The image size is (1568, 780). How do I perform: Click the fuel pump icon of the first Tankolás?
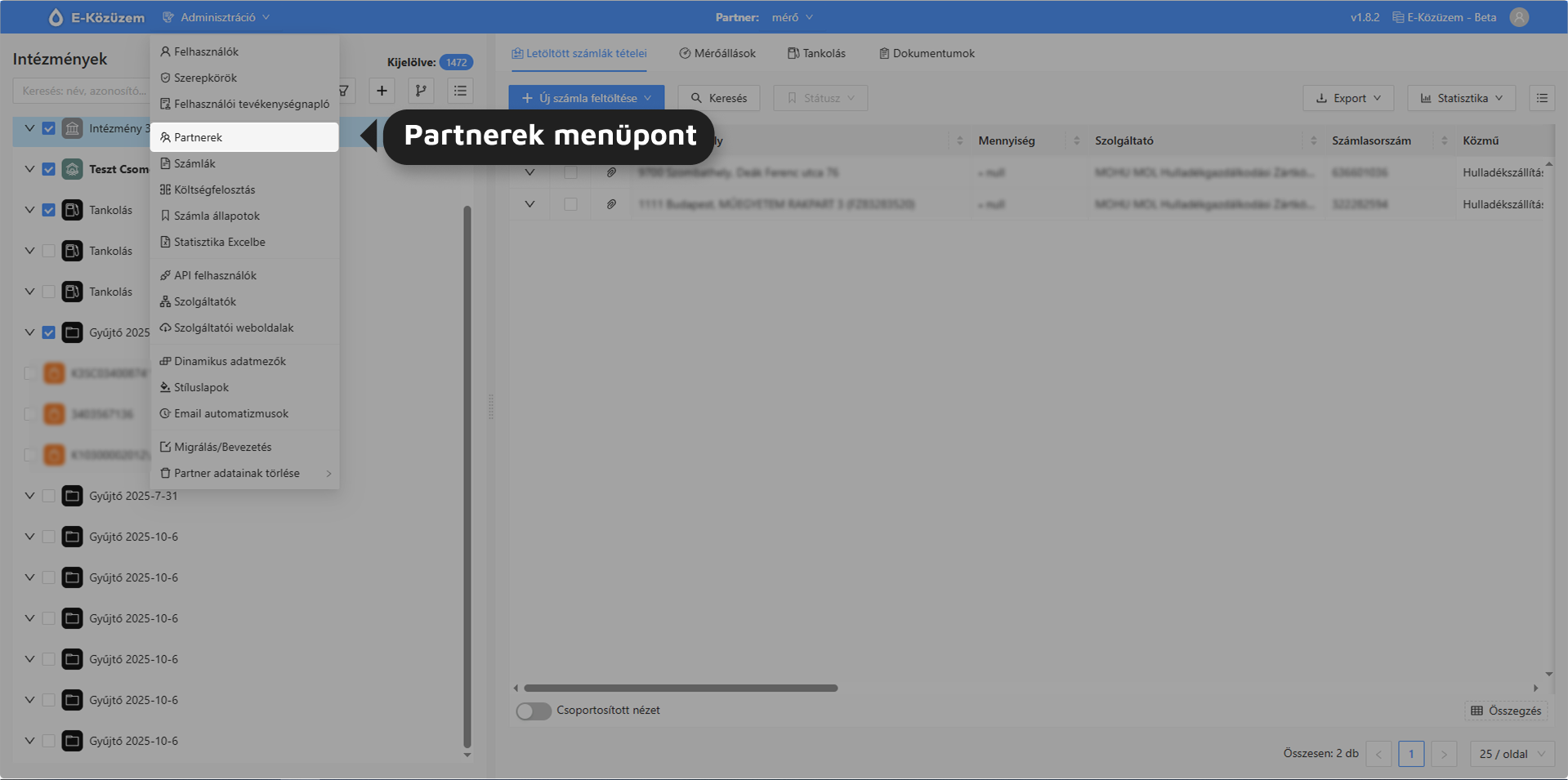[73, 210]
